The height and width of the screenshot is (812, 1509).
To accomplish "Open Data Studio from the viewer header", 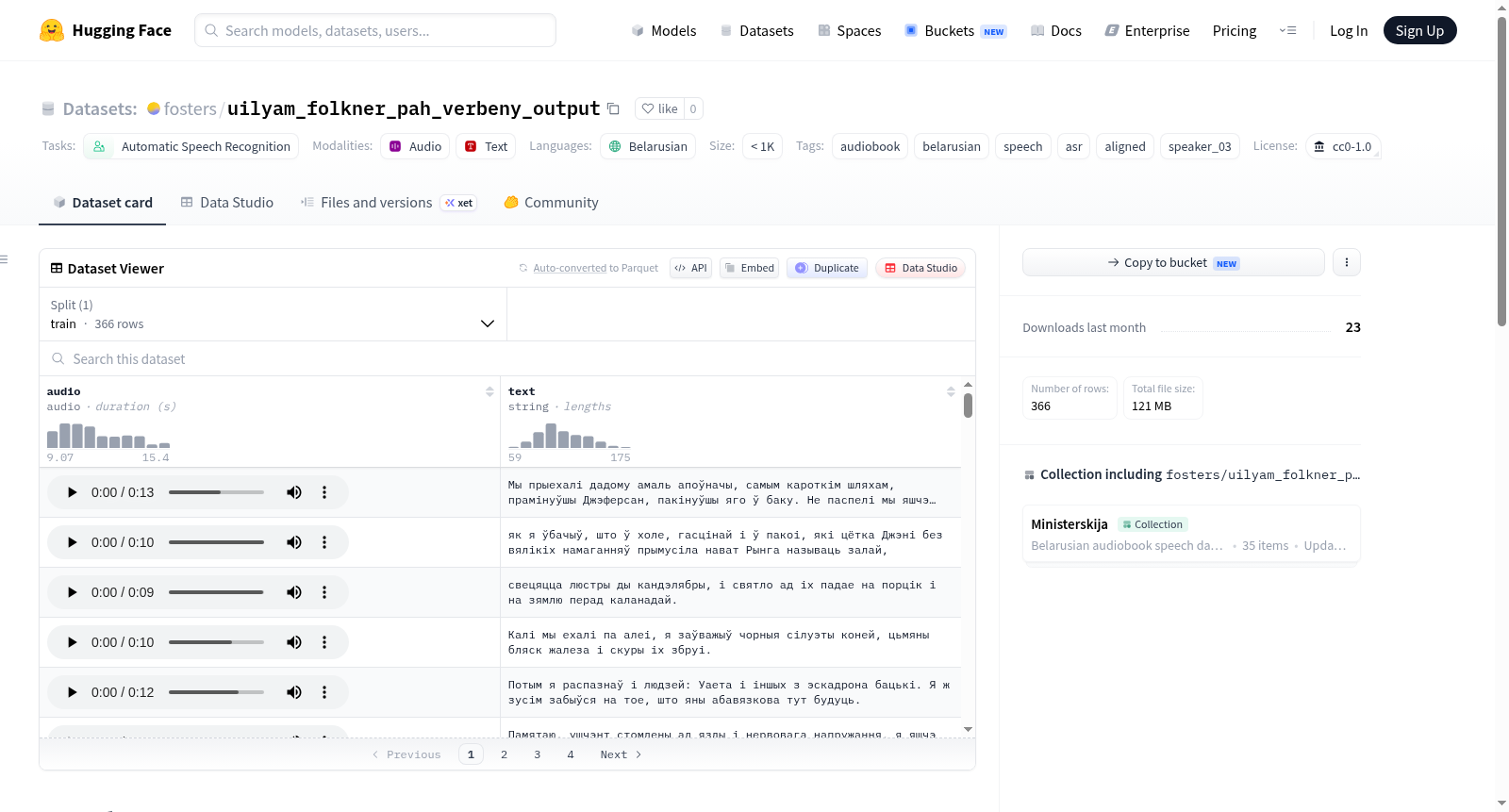I will [920, 268].
